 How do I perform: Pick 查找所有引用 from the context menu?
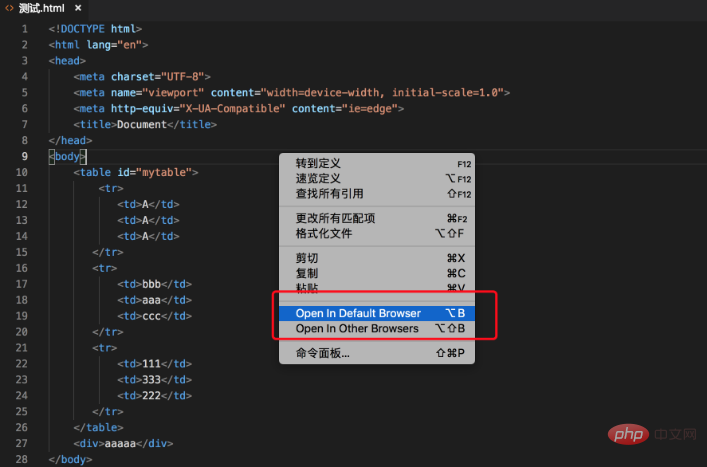point(329,193)
